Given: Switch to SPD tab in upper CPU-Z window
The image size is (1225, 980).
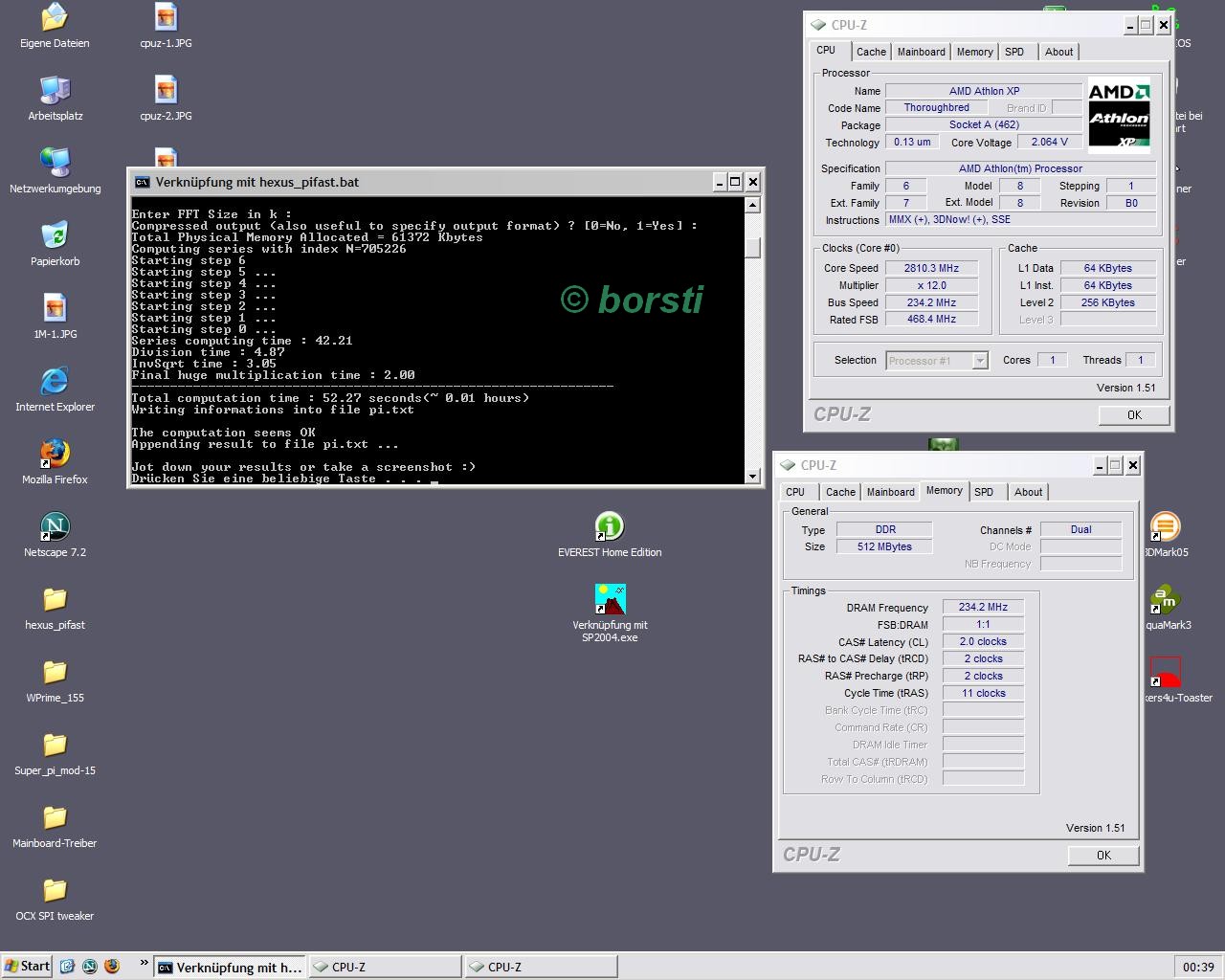Looking at the screenshot, I should (x=1014, y=52).
